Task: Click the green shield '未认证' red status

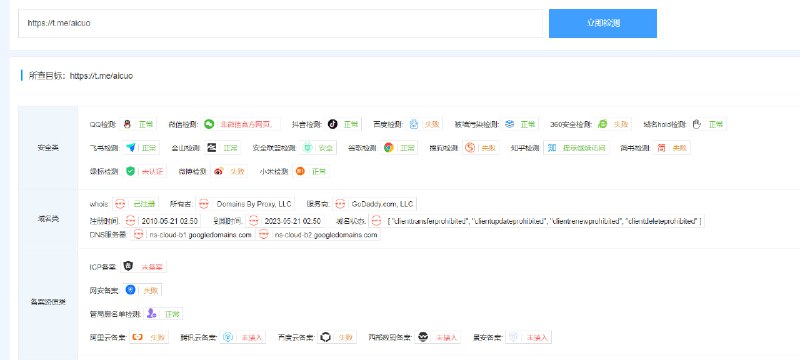Action: [152, 171]
